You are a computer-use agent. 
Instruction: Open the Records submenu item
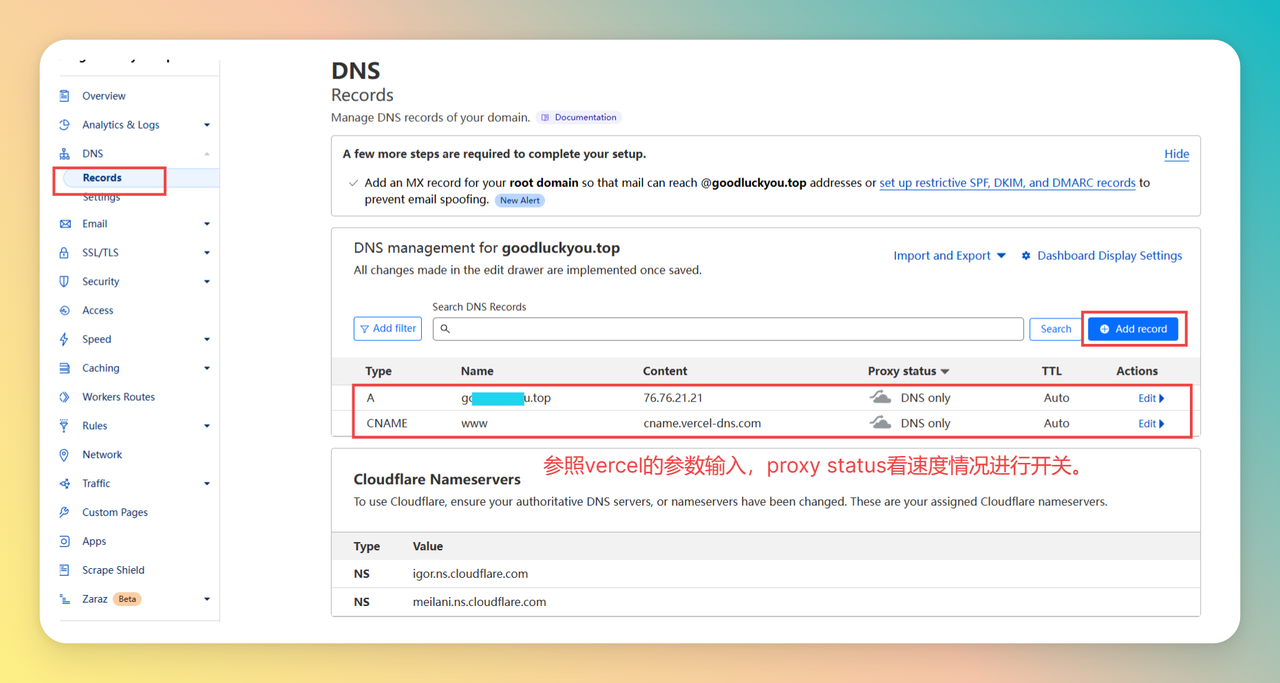[102, 178]
